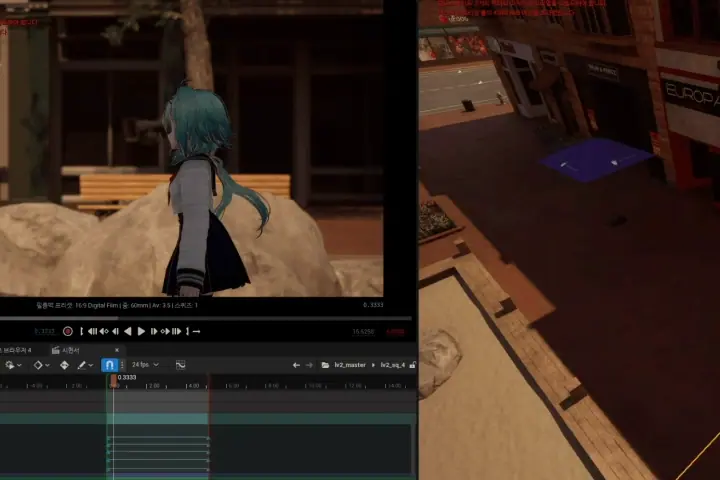Switch to the 브라우저 4 tab
The height and width of the screenshot is (480, 720).
16,350
